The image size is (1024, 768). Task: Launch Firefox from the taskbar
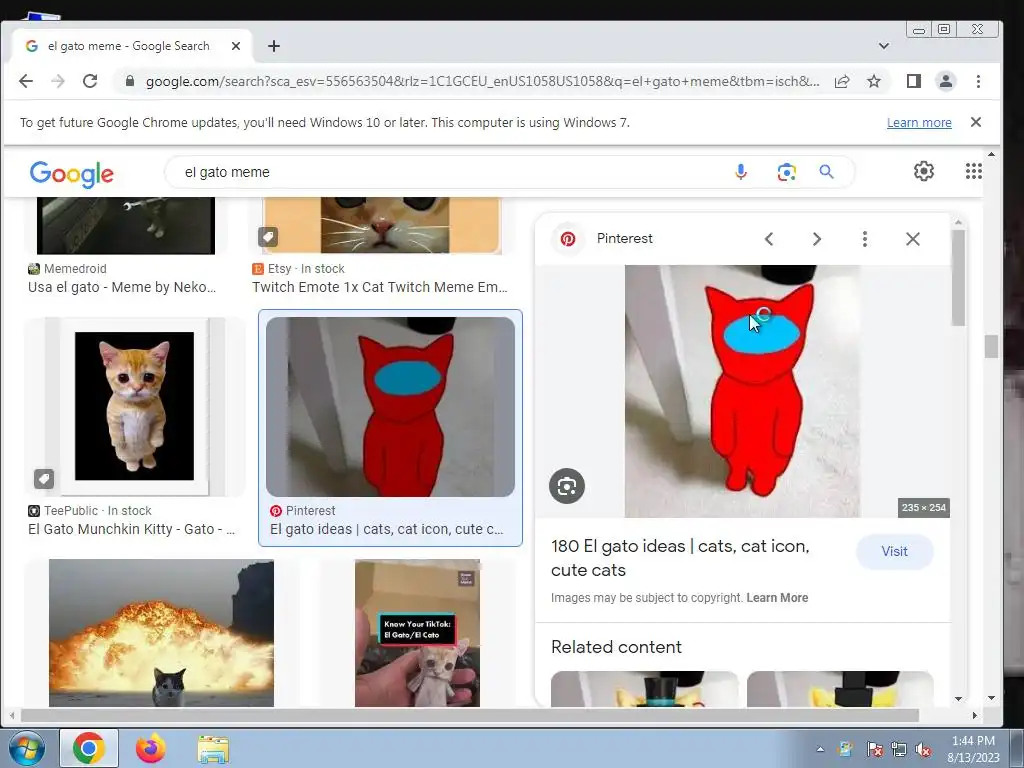click(x=150, y=748)
